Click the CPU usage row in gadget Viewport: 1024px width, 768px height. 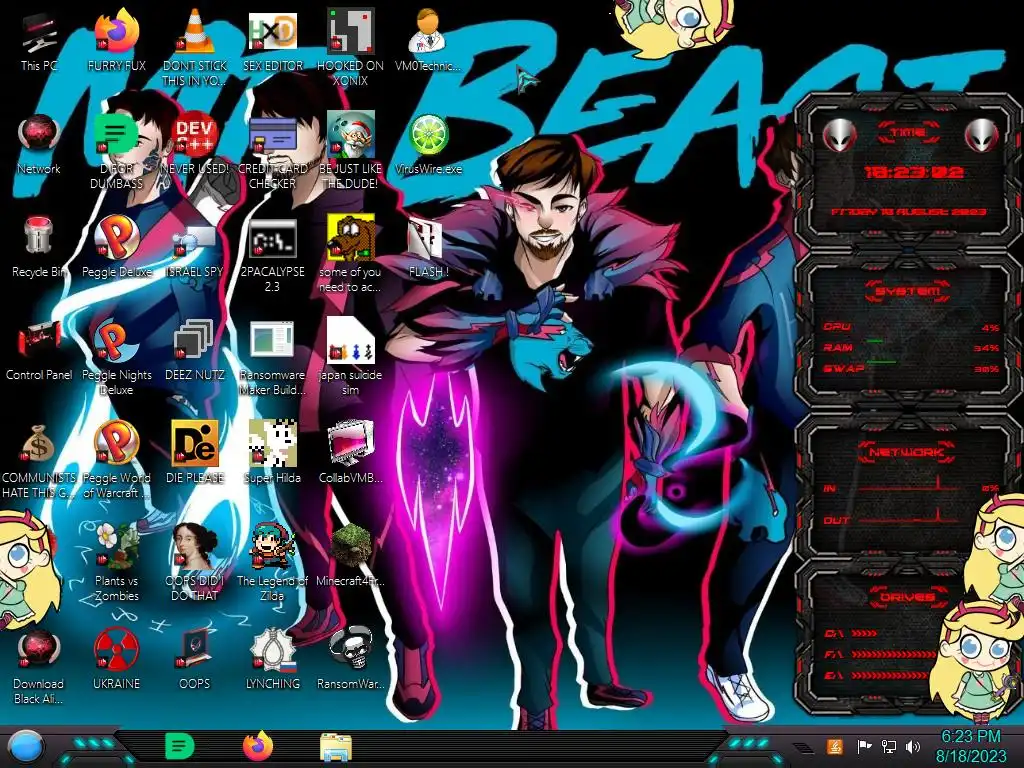point(911,327)
